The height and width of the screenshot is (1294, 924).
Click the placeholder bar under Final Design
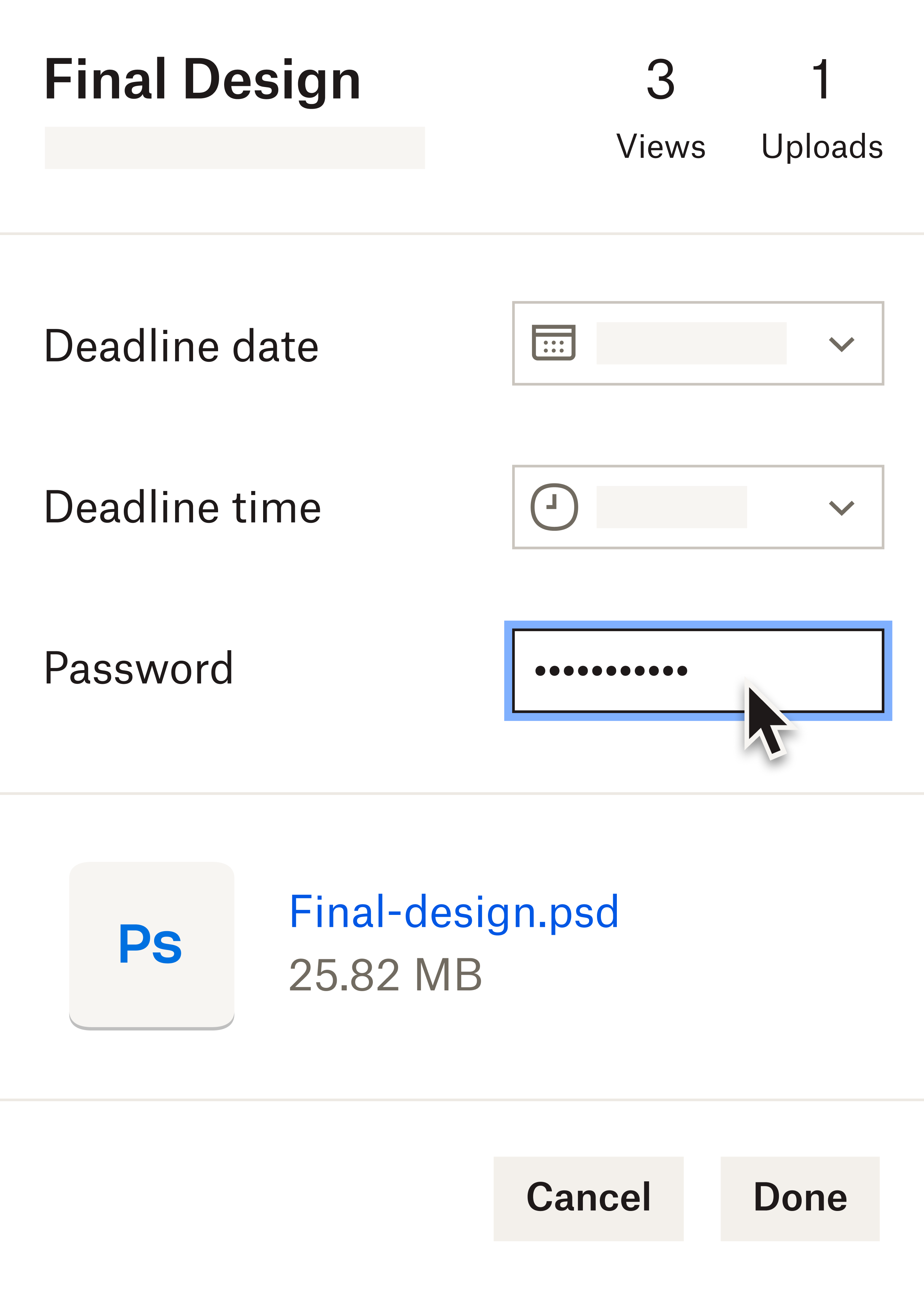click(x=234, y=147)
